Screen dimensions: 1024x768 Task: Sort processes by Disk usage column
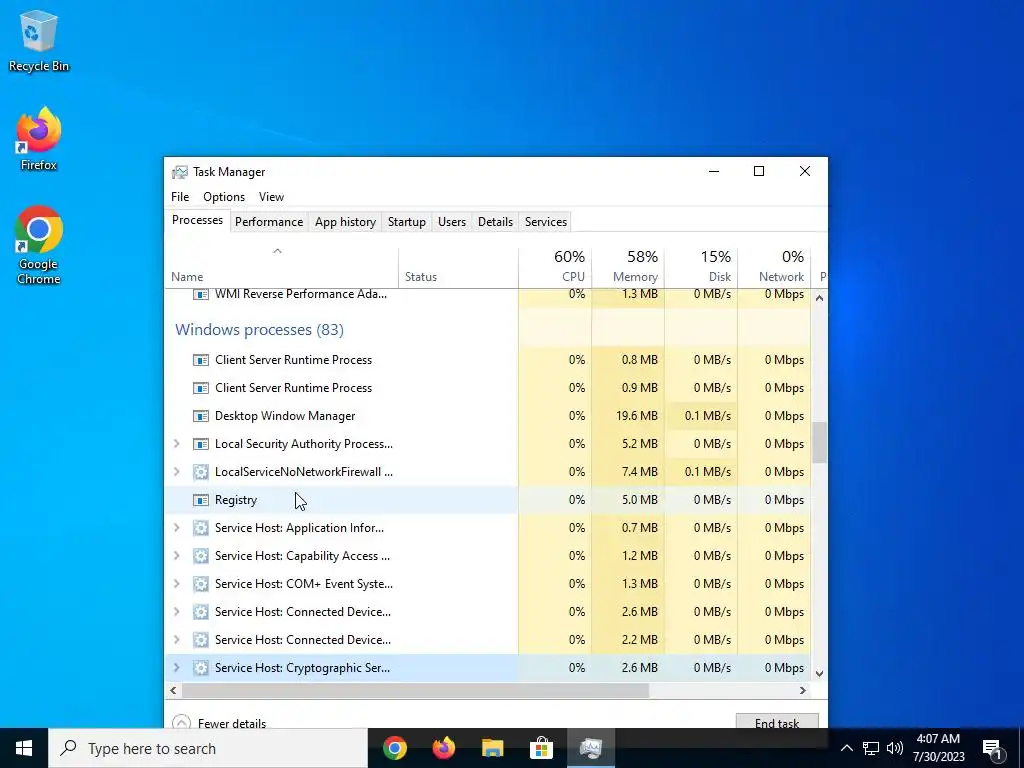[701, 267]
